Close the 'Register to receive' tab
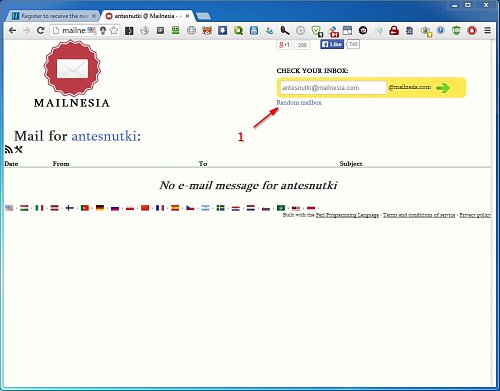The image size is (500, 391). click(94, 16)
